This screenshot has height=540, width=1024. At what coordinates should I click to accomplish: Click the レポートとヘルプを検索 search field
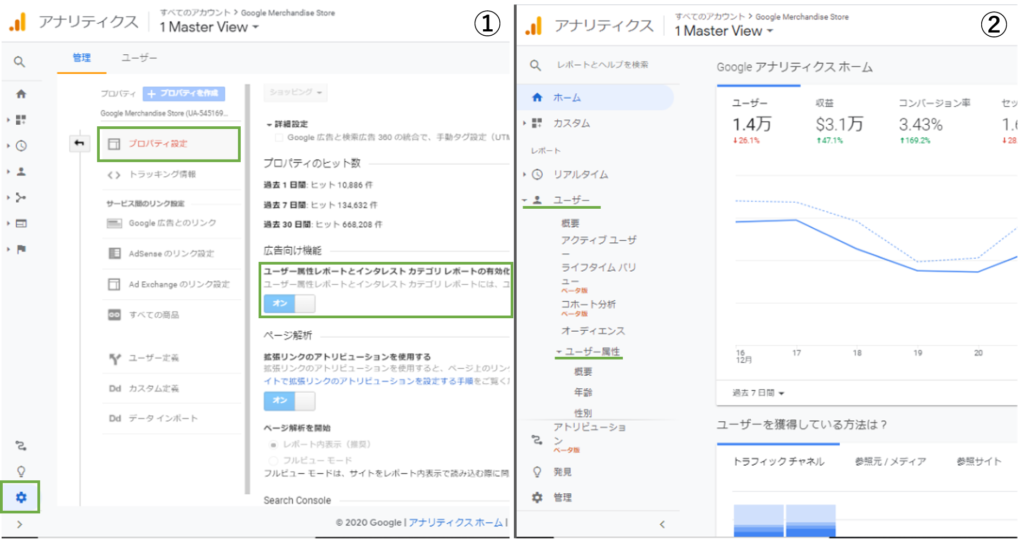point(602,65)
